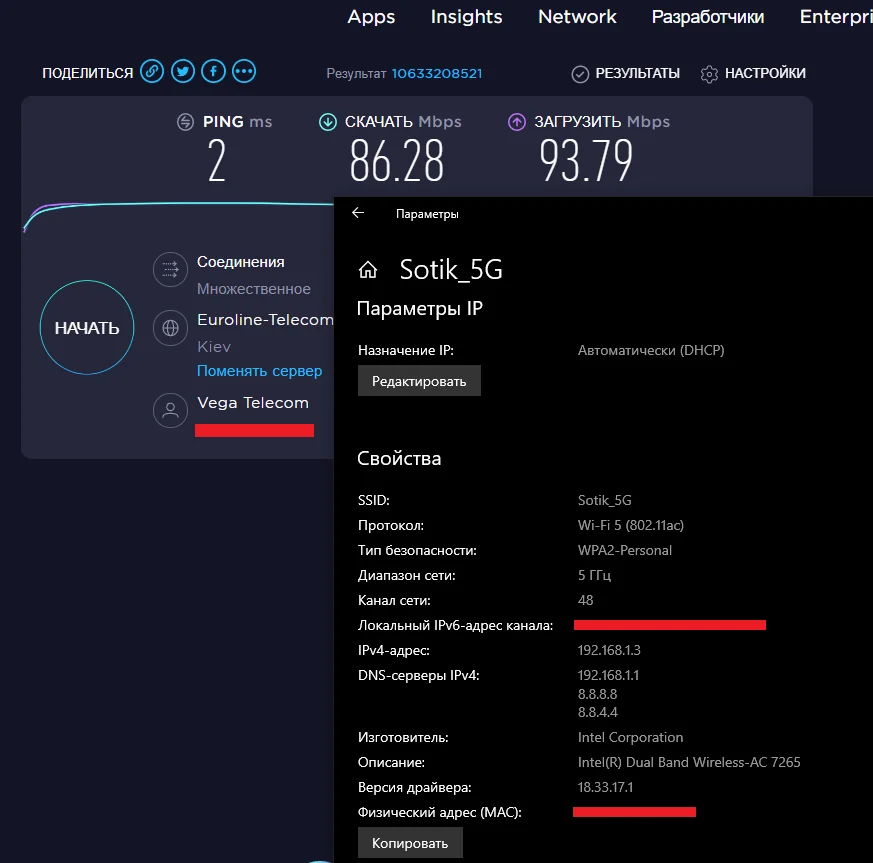
Task: Open the Insights menu item
Action: 467,17
